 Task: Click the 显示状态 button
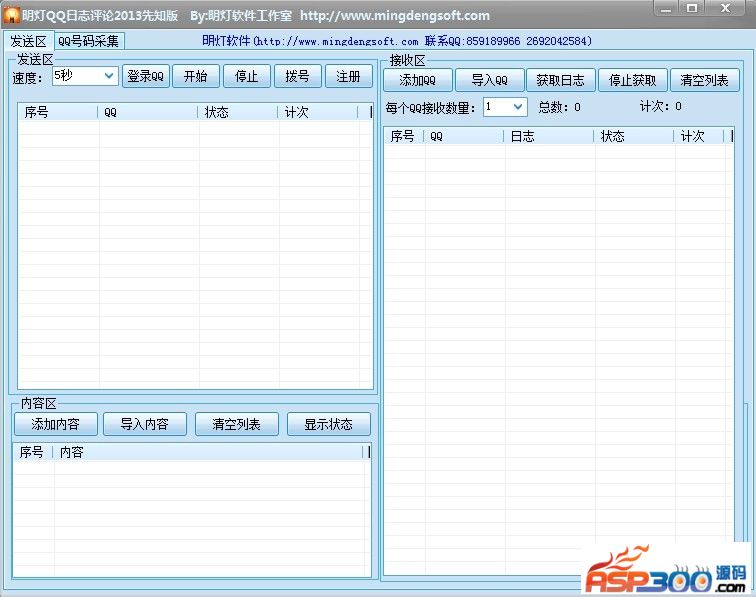[x=329, y=424]
